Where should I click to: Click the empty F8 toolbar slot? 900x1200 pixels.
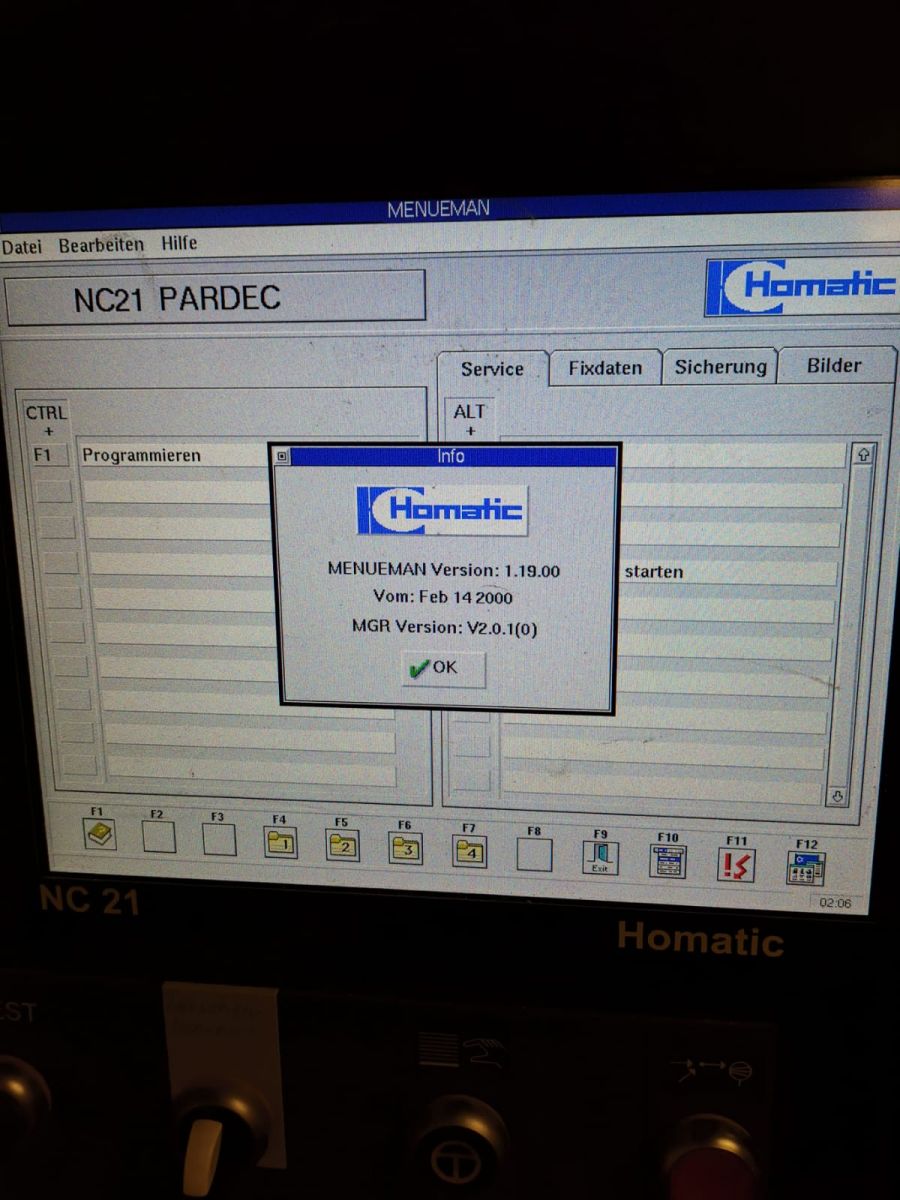534,854
